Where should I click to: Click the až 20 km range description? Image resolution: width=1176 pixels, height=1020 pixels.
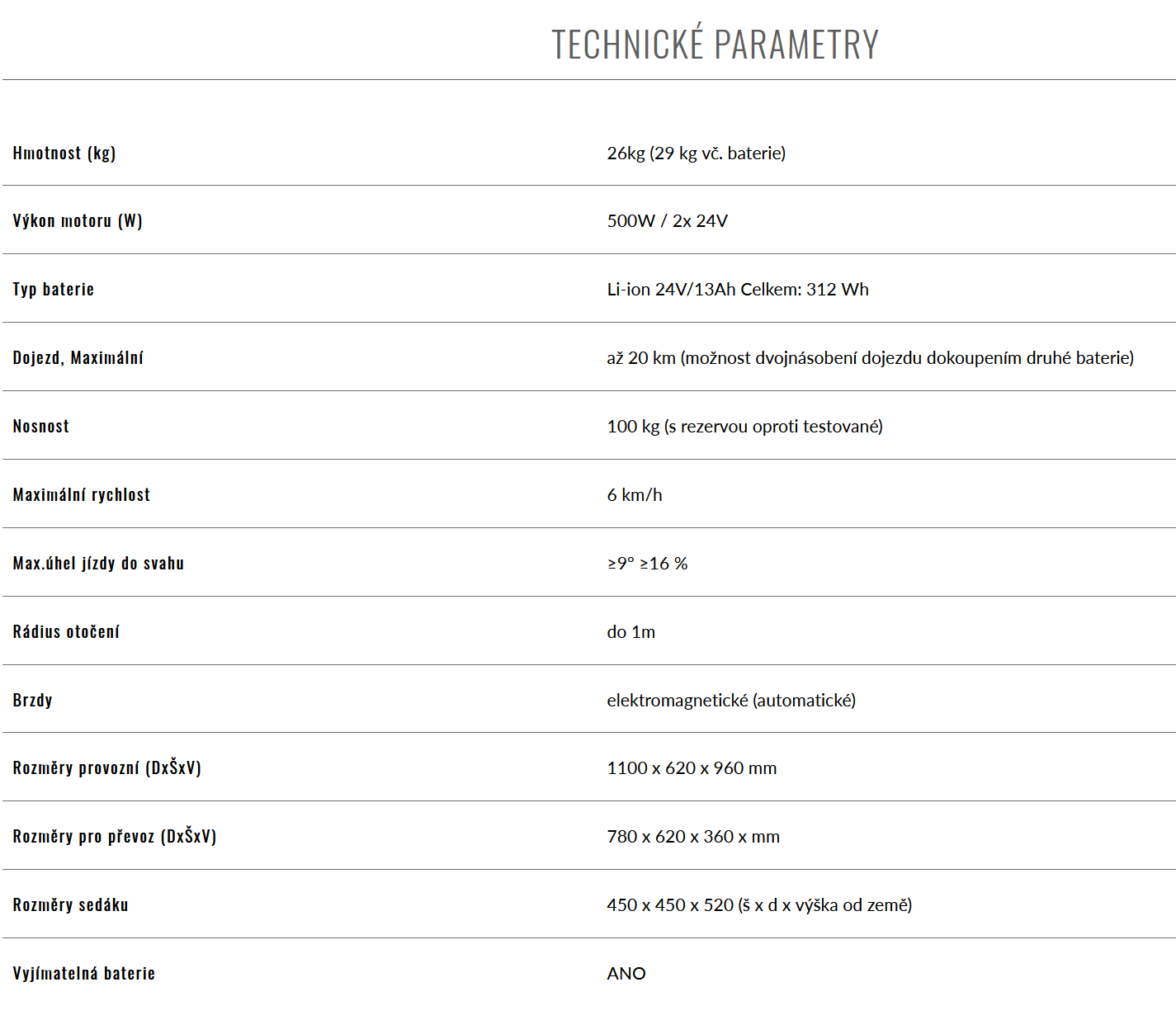click(870, 358)
